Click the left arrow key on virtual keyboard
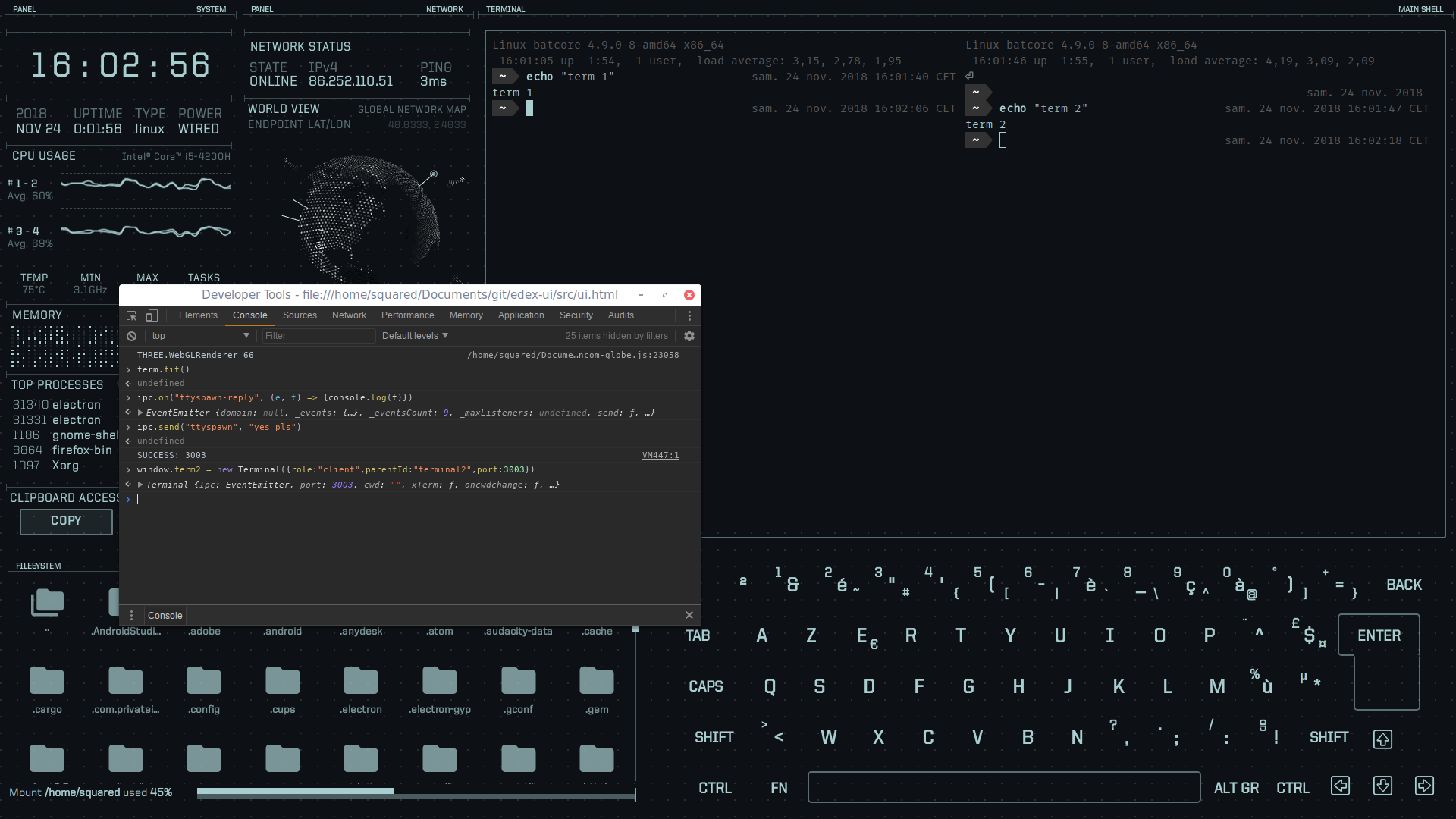The image size is (1456, 819). tap(1340, 786)
